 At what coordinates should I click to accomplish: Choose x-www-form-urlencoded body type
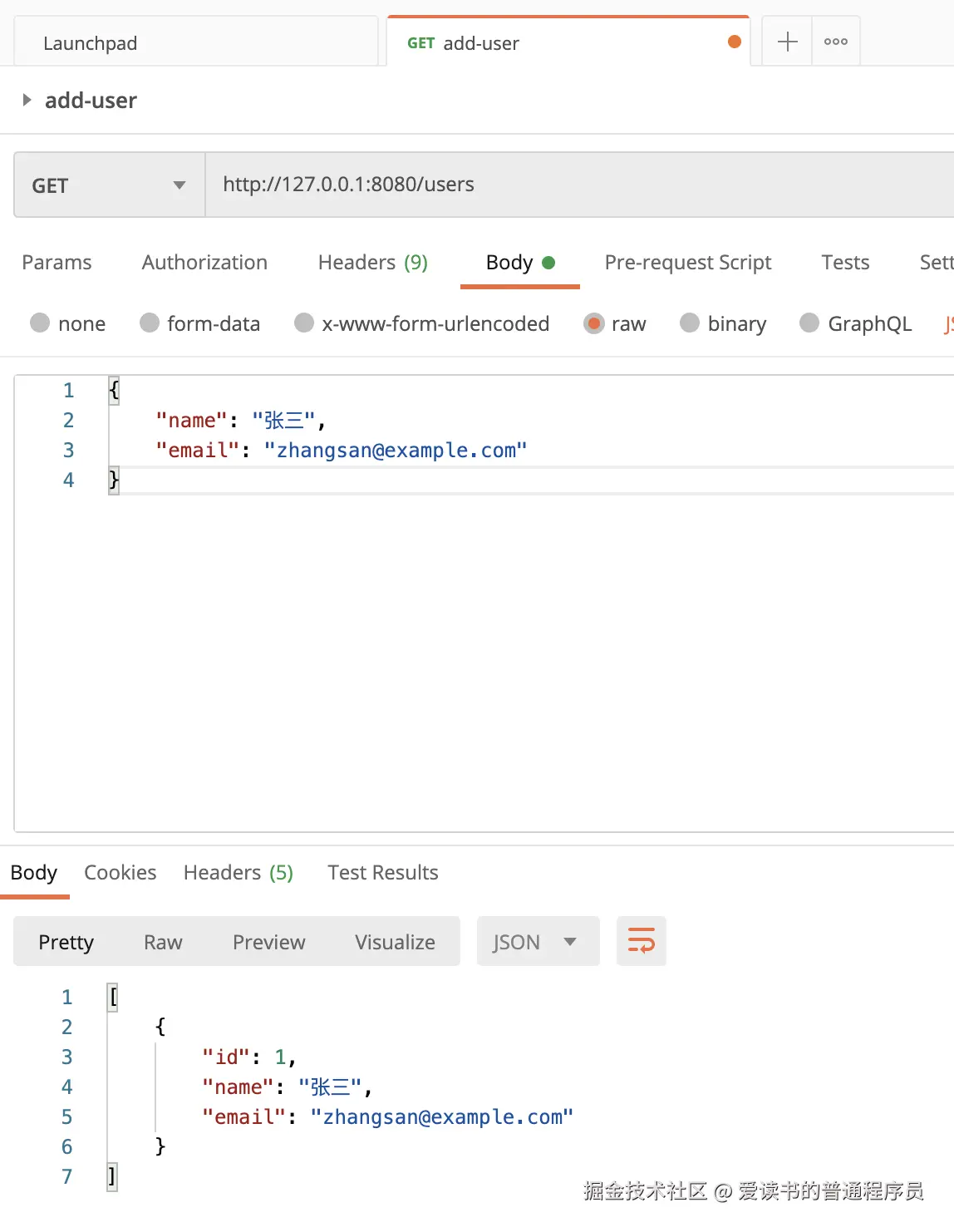[304, 323]
